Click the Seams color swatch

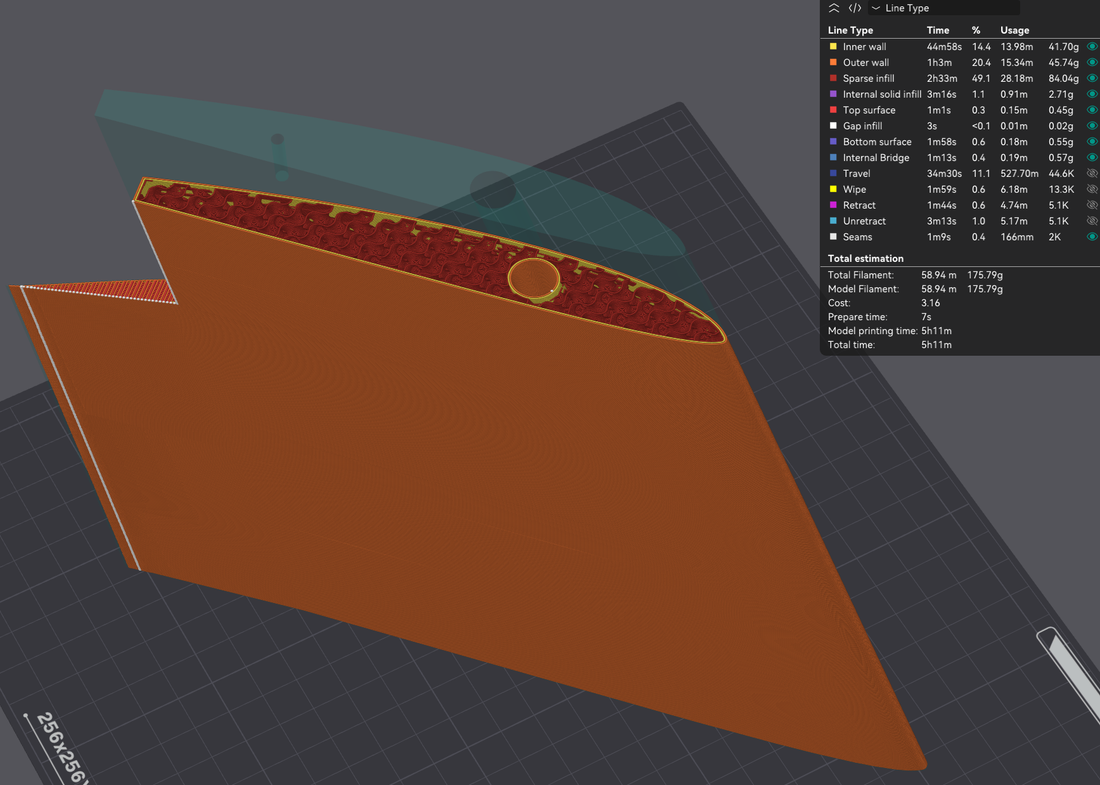833,237
